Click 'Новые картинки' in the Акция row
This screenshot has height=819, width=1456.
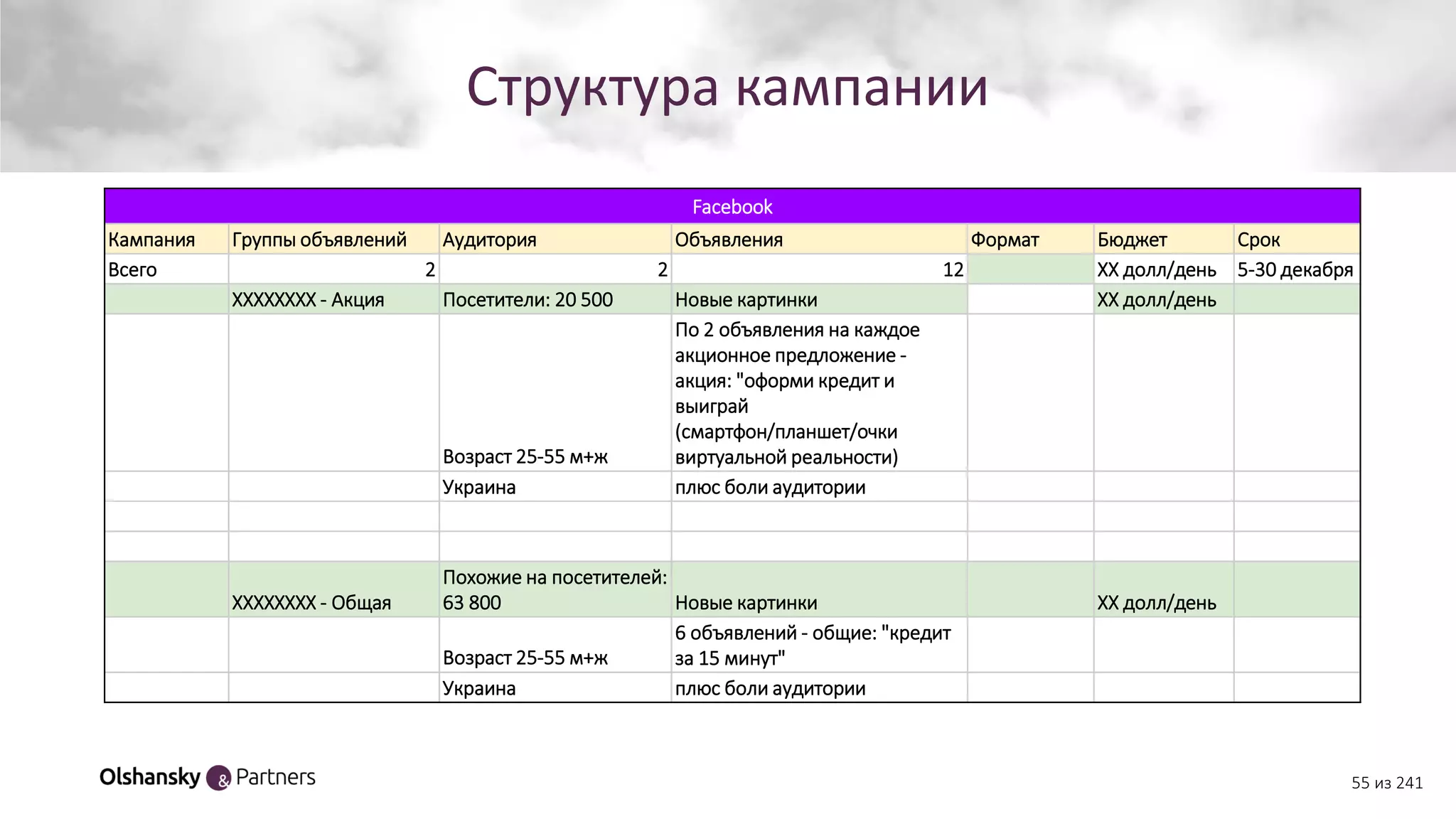click(x=819, y=299)
